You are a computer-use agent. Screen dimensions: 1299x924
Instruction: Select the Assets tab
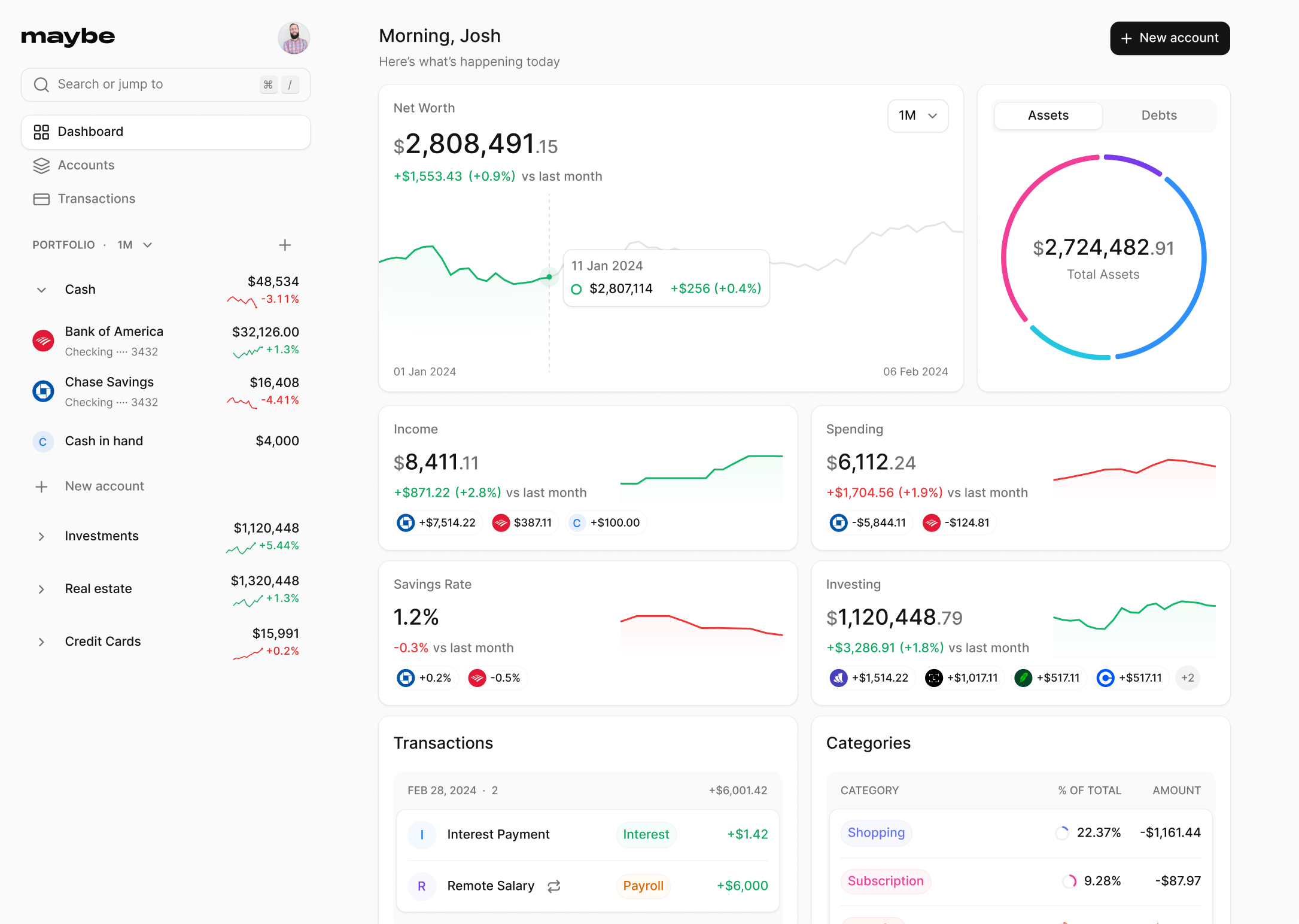(1048, 115)
